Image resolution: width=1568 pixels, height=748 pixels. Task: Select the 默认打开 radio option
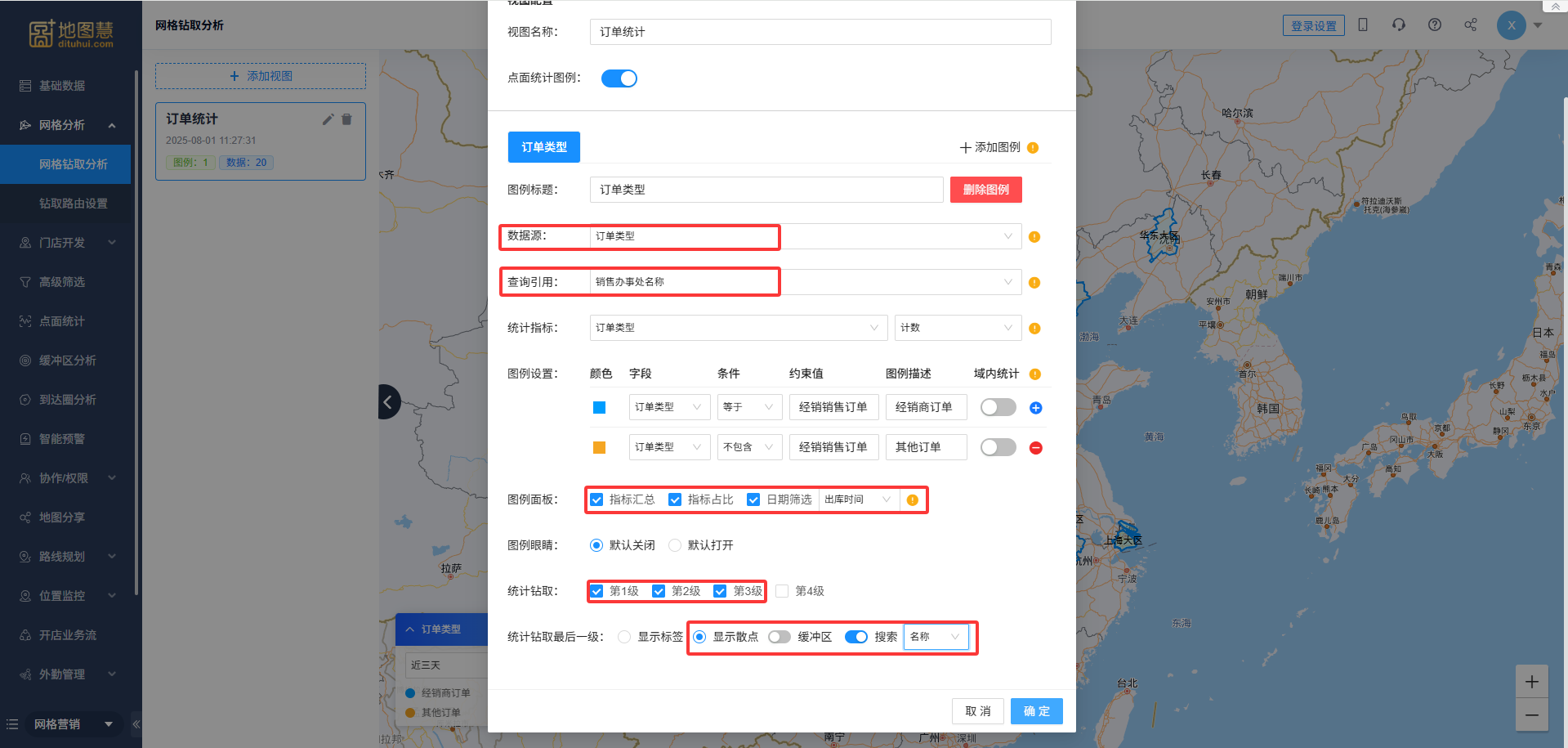pos(675,545)
